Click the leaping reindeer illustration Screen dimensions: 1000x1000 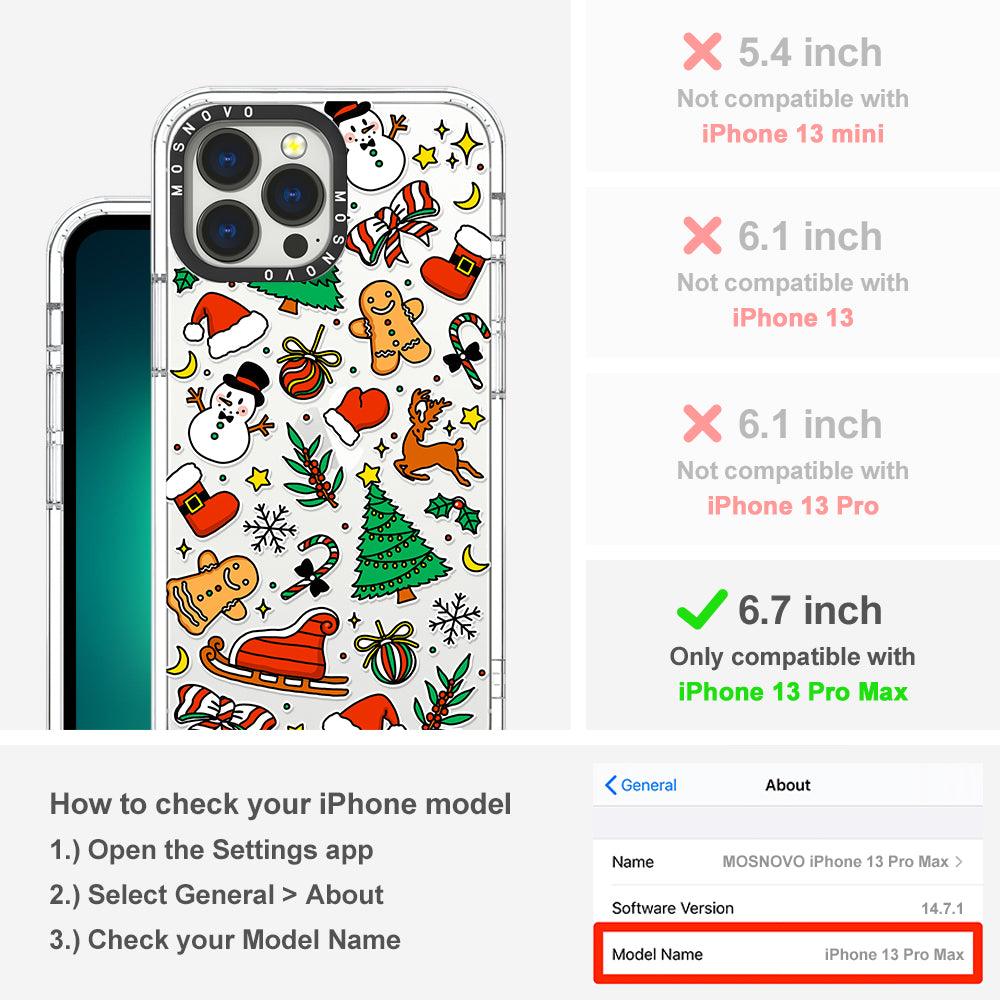[434, 438]
